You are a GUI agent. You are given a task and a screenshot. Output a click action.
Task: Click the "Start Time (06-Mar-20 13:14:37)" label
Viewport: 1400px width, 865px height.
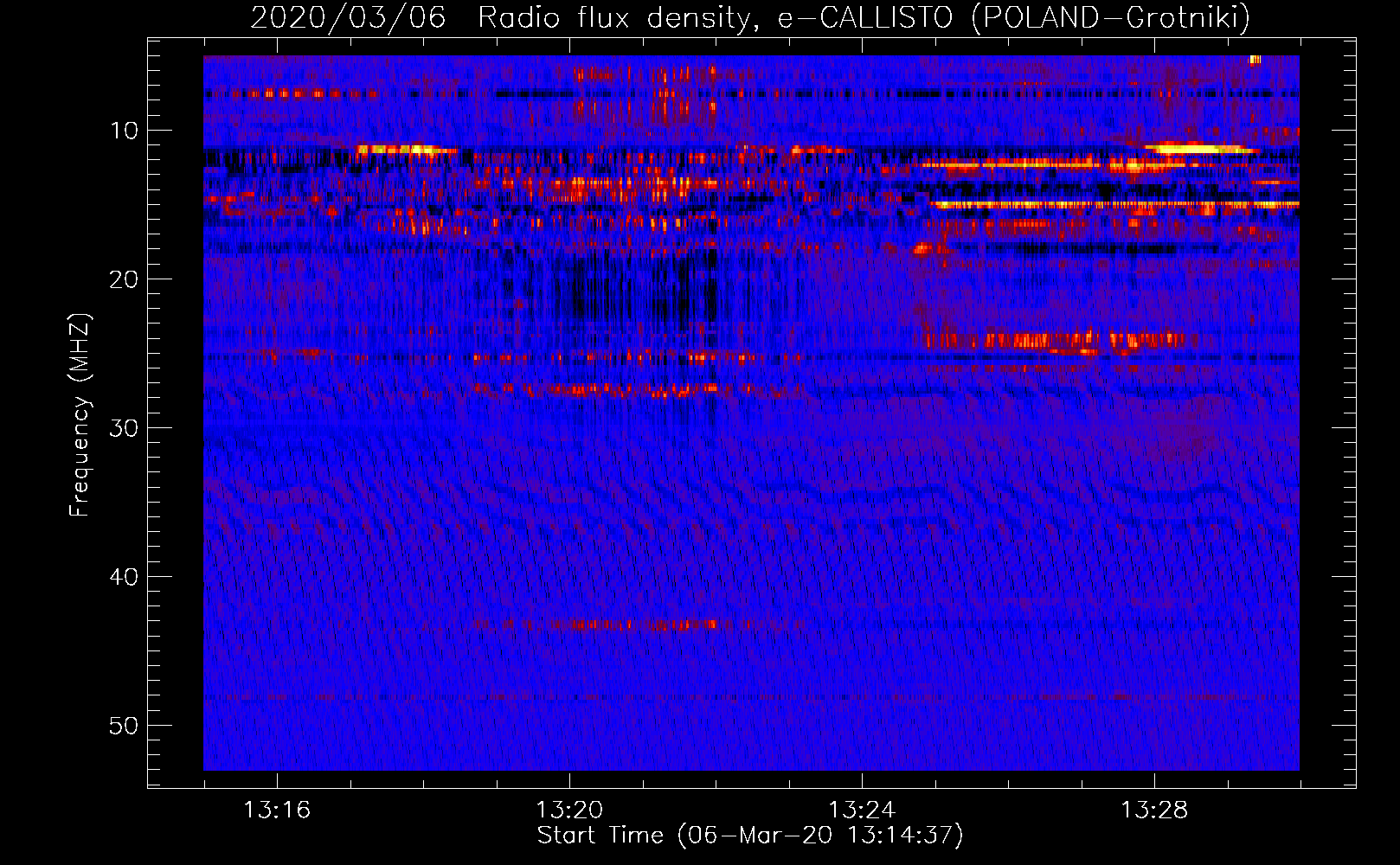(750, 836)
